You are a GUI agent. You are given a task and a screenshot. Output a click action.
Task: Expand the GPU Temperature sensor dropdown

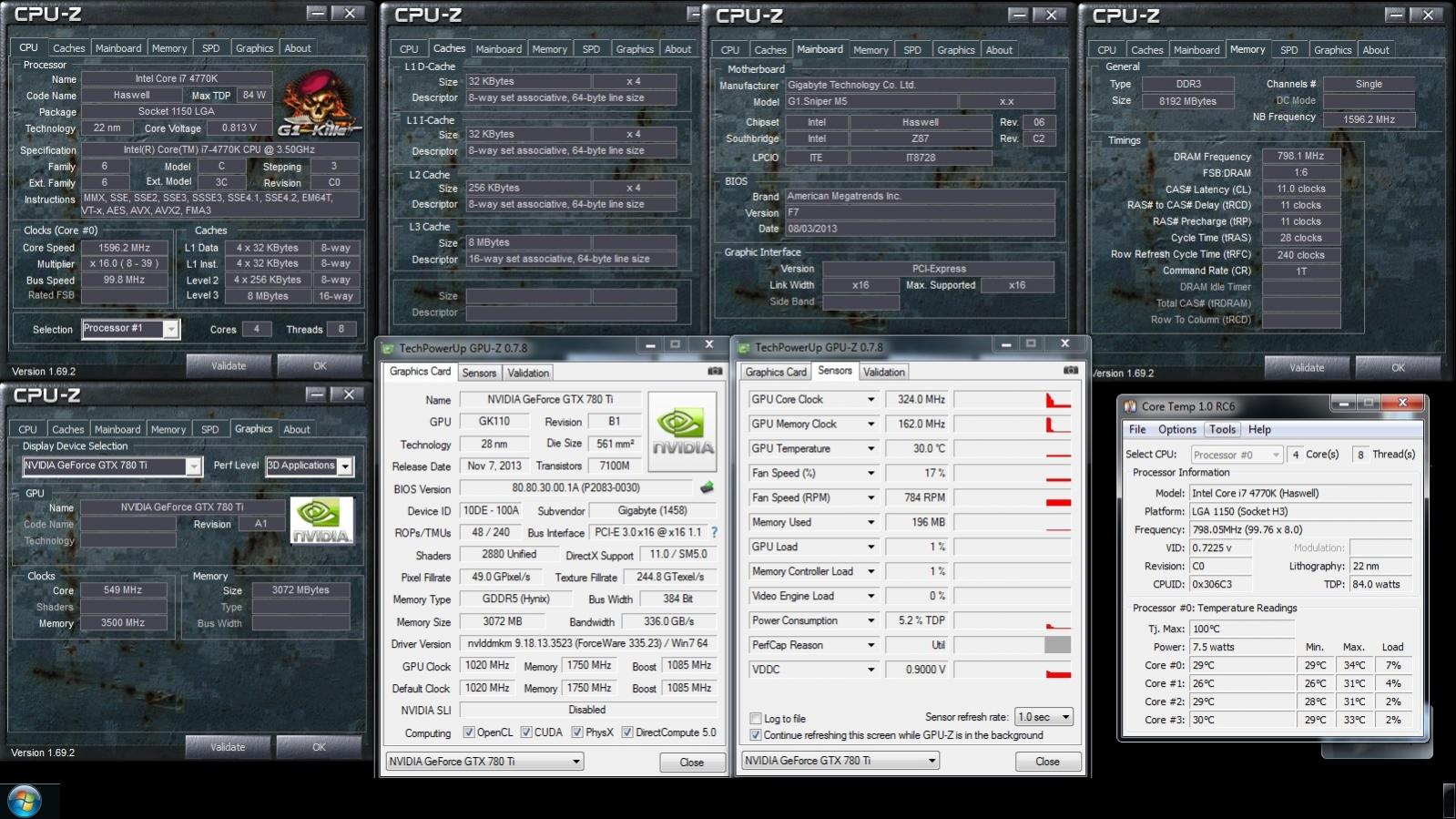click(x=871, y=449)
